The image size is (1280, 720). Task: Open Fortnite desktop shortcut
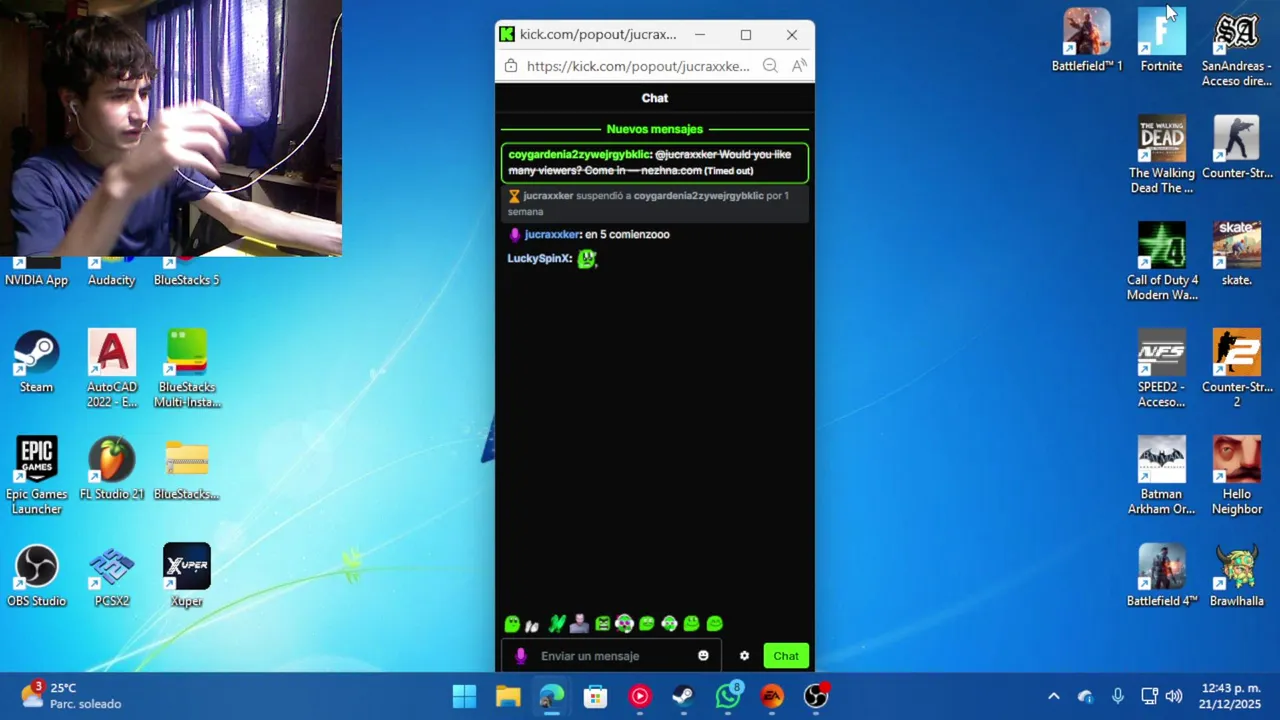pyautogui.click(x=1161, y=41)
